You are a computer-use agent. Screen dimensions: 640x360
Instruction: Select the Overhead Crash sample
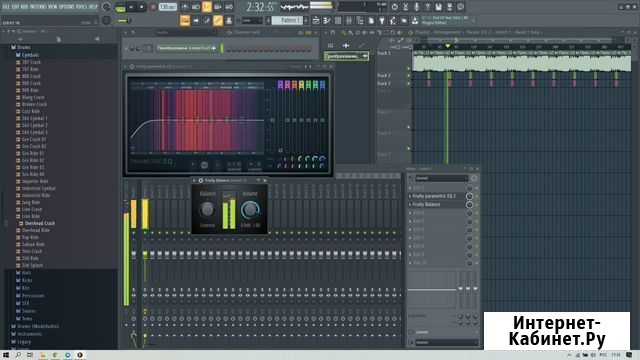(39, 224)
